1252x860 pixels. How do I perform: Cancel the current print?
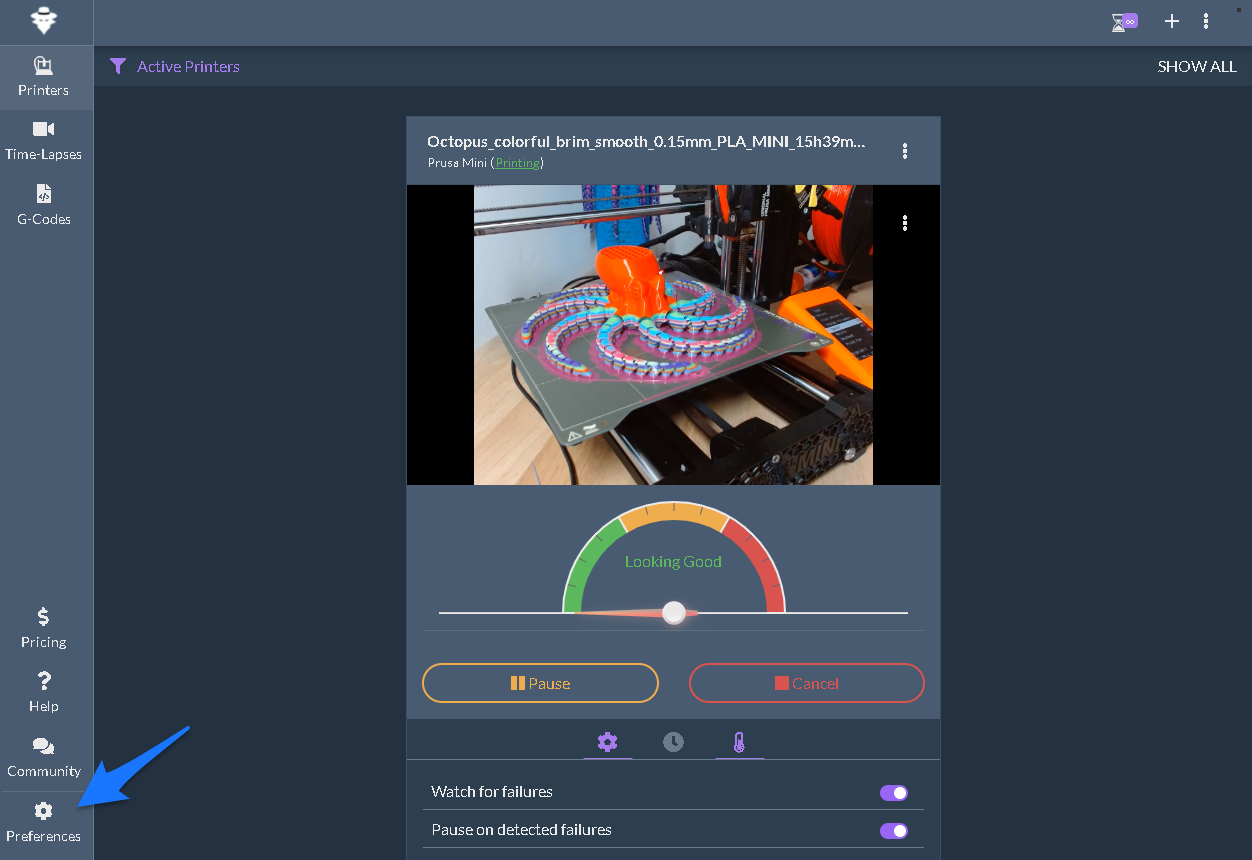point(806,684)
